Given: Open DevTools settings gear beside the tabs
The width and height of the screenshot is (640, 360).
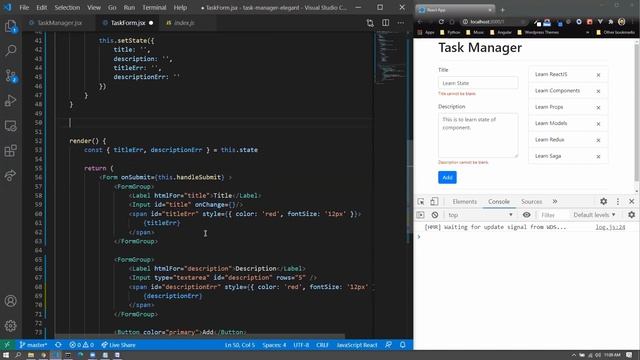Looking at the screenshot, I should pyautogui.click(x=603, y=201).
